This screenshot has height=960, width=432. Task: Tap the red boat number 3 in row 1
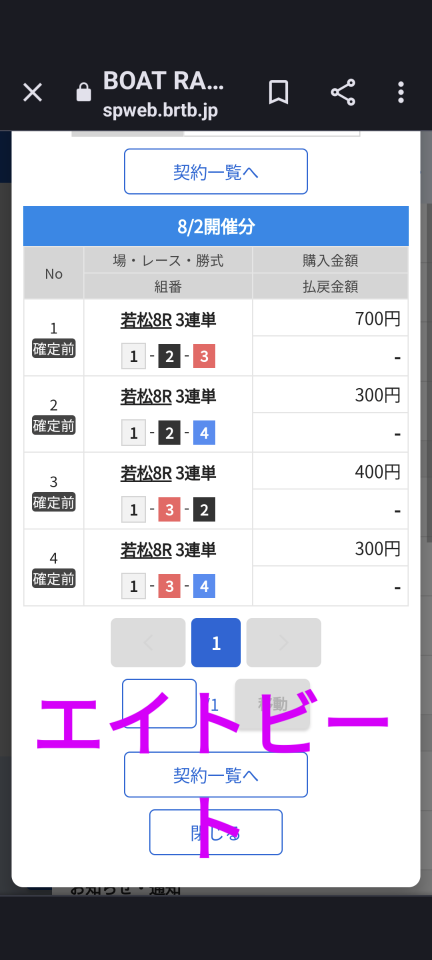[x=204, y=356]
